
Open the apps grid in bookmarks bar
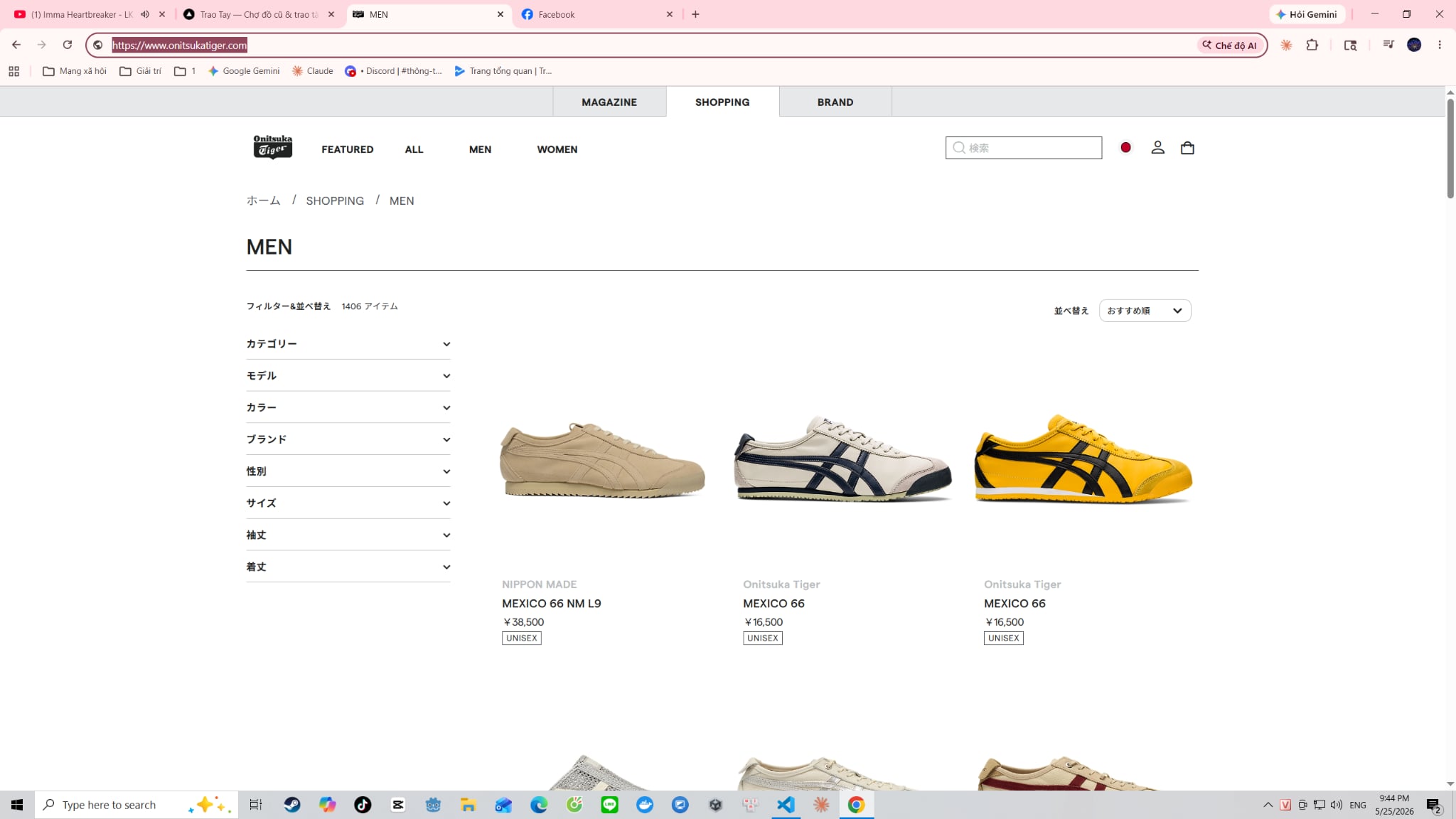tap(14, 71)
